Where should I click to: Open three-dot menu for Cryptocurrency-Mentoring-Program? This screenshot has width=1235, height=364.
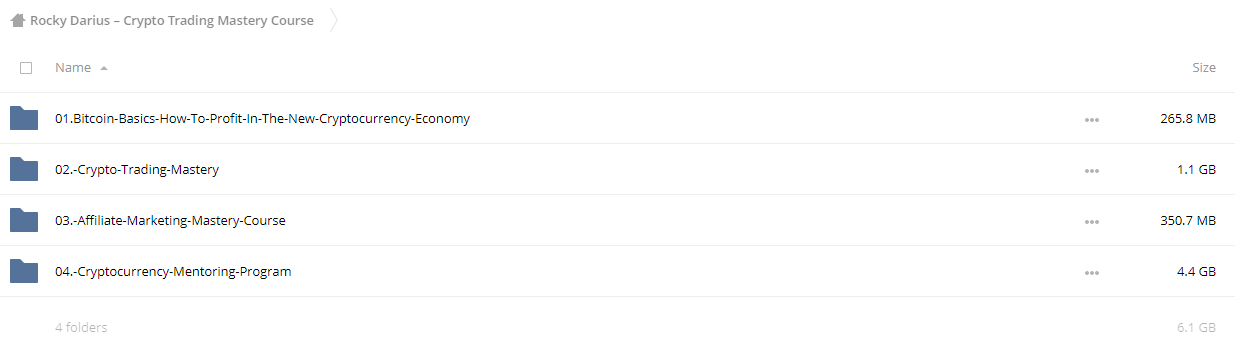1091,272
